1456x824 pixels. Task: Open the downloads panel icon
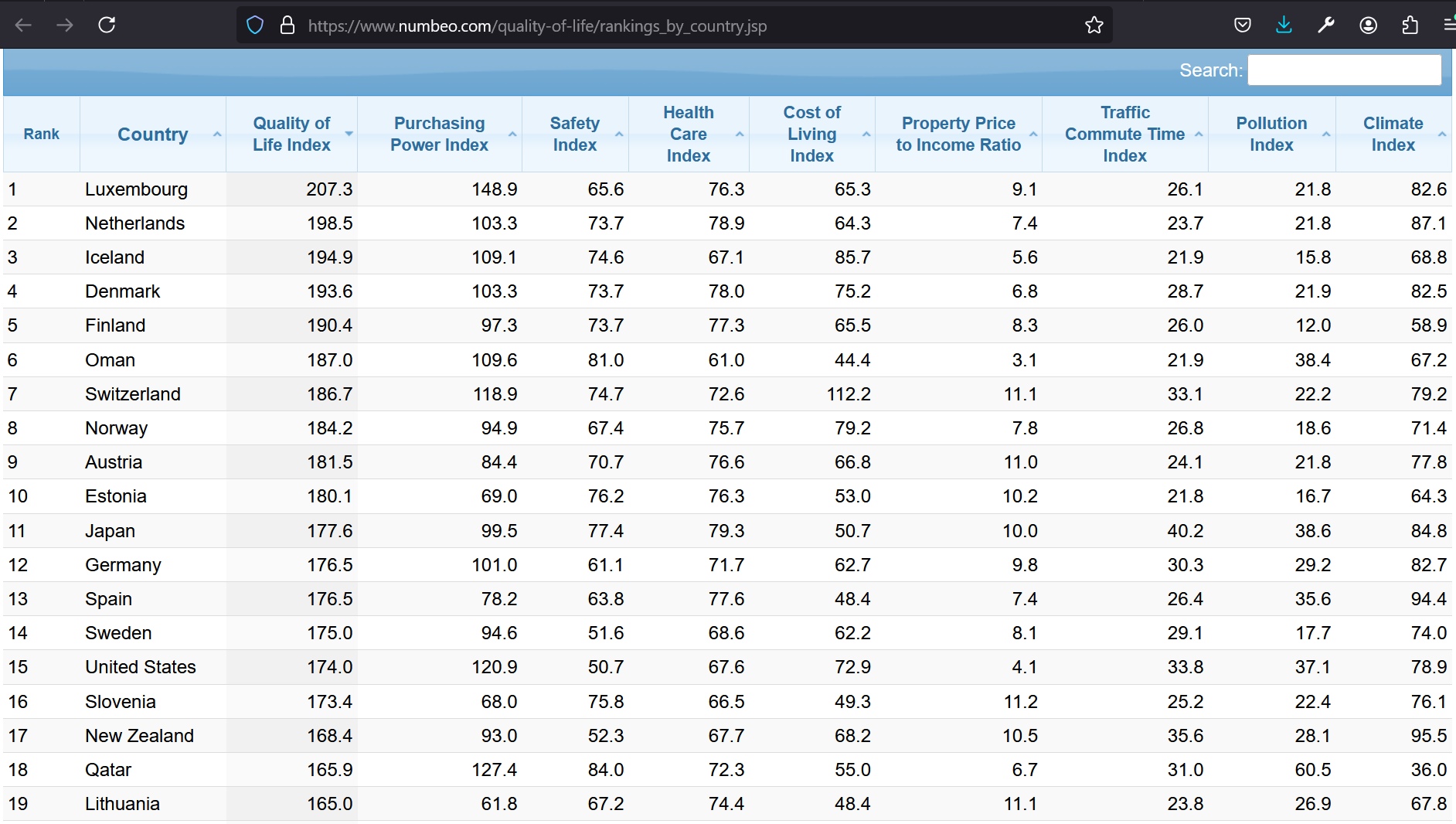point(1284,26)
